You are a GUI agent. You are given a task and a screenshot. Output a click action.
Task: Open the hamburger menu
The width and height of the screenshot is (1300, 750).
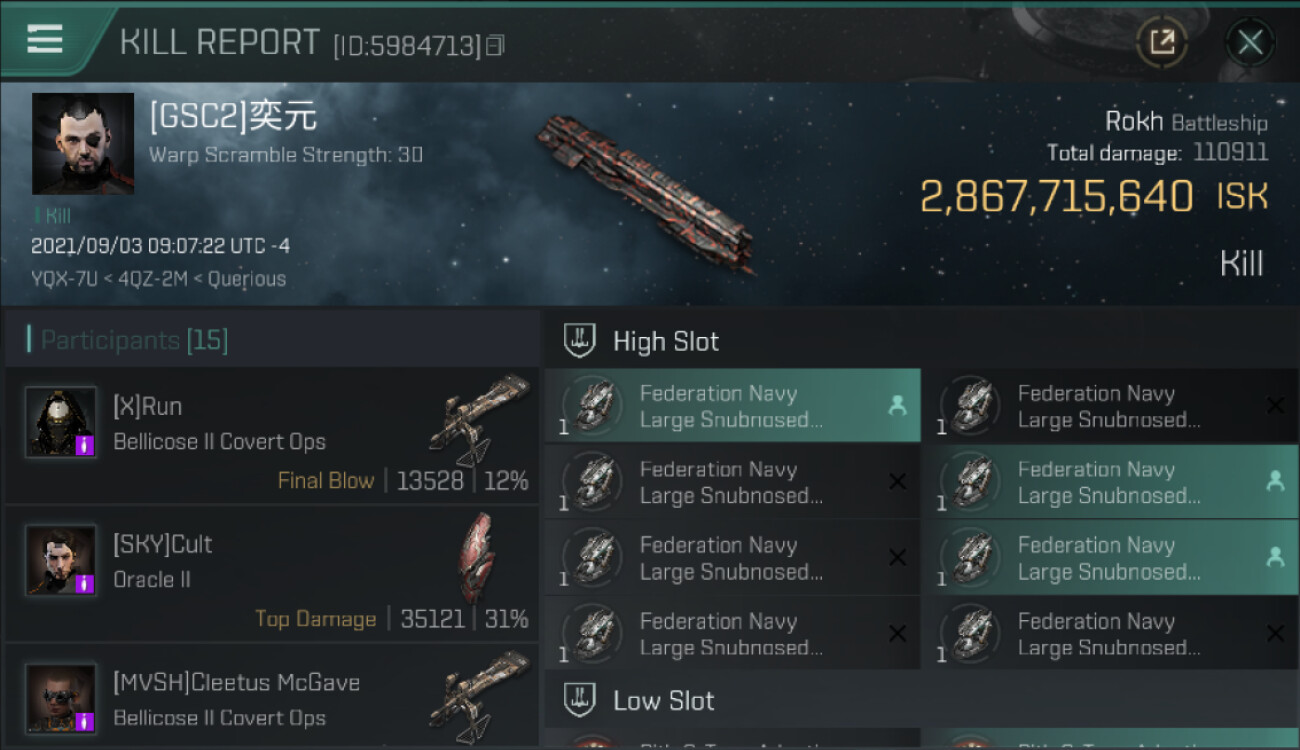point(45,40)
